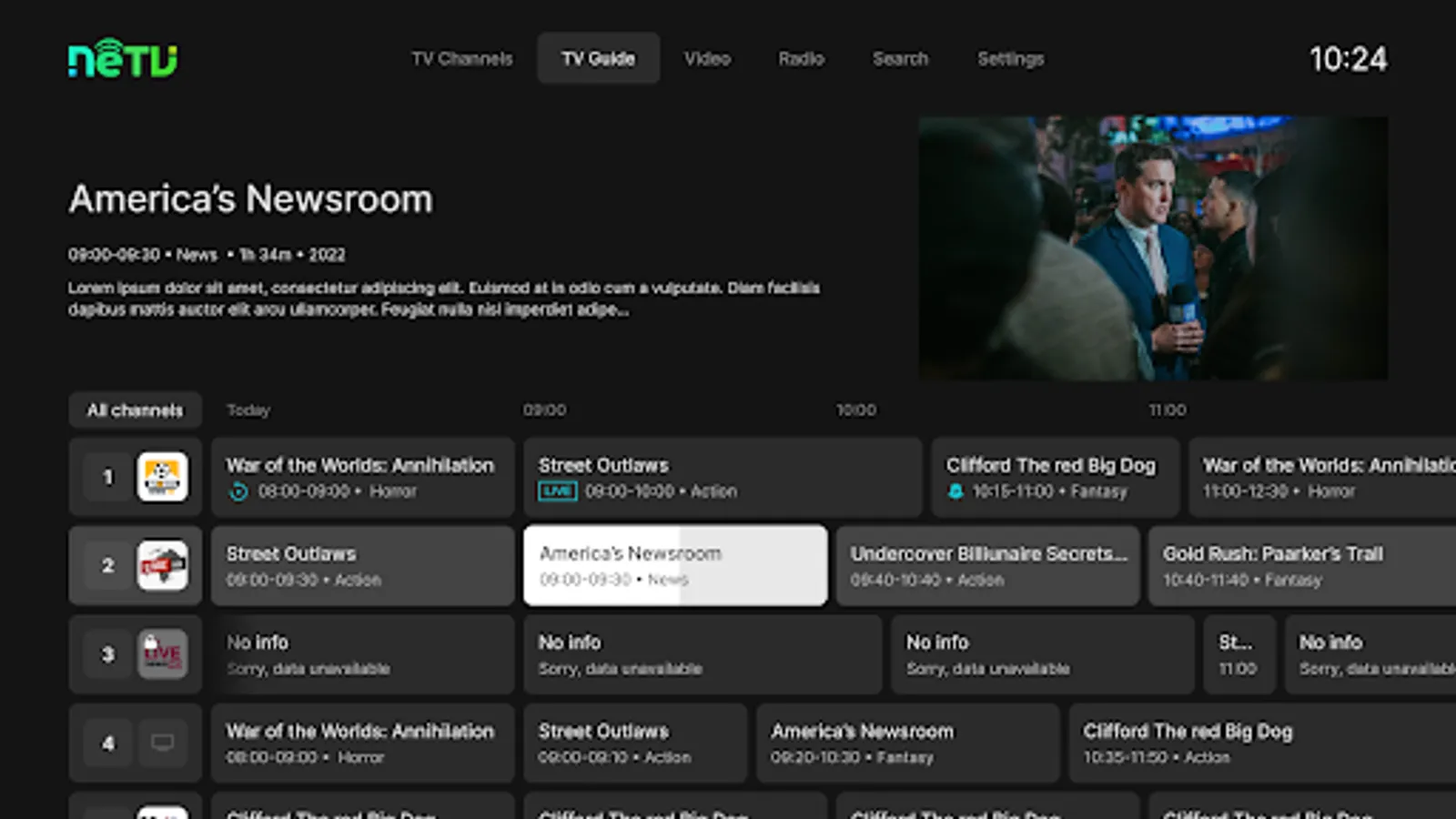Open Clifford The red Big Dog 10:35-11:50
This screenshot has height=819, width=1456.
click(1262, 743)
